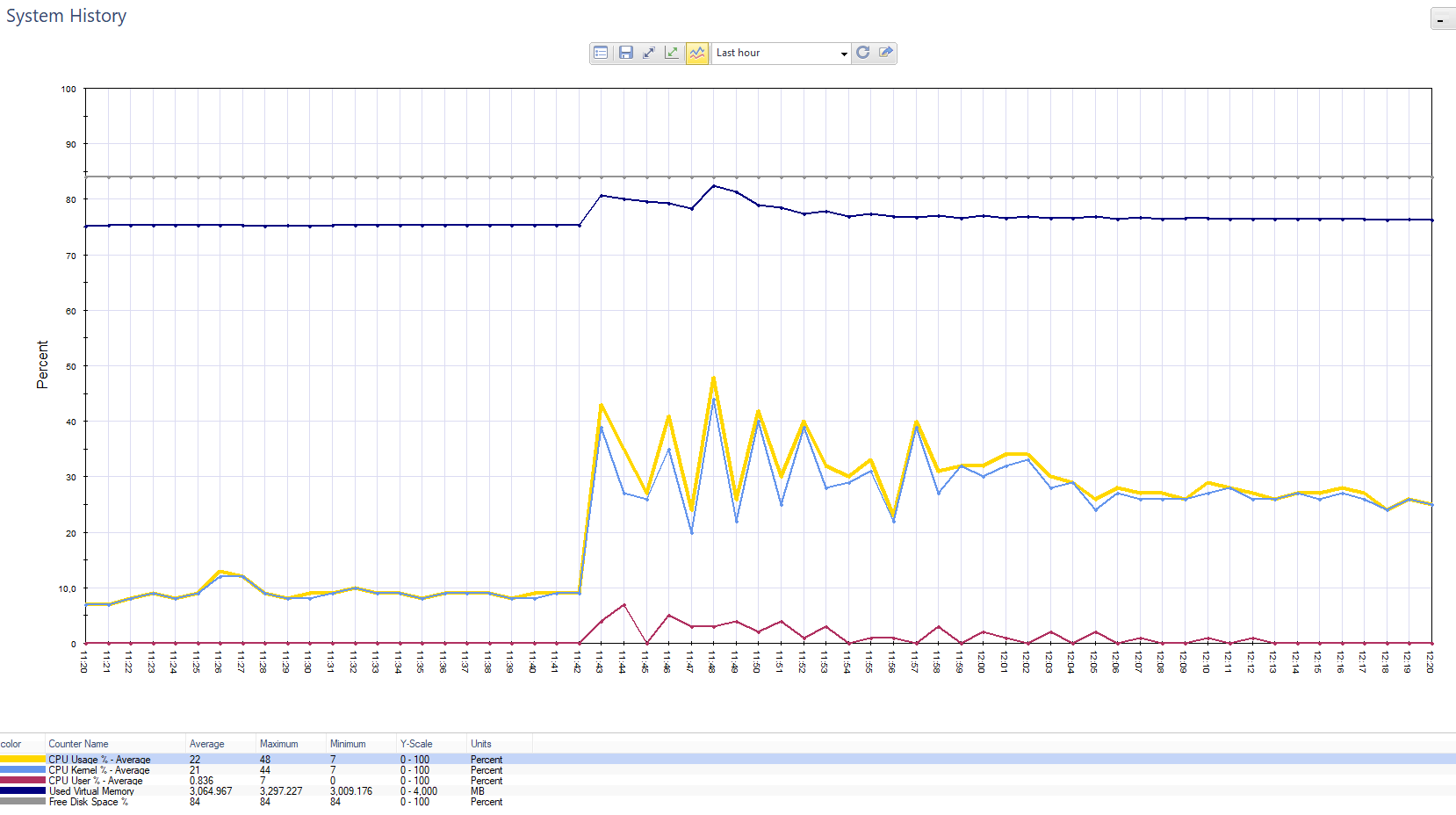Screen dimensions: 1456x815
Task: Click the maximum value 44 for CPU Kernel
Action: coord(265,769)
